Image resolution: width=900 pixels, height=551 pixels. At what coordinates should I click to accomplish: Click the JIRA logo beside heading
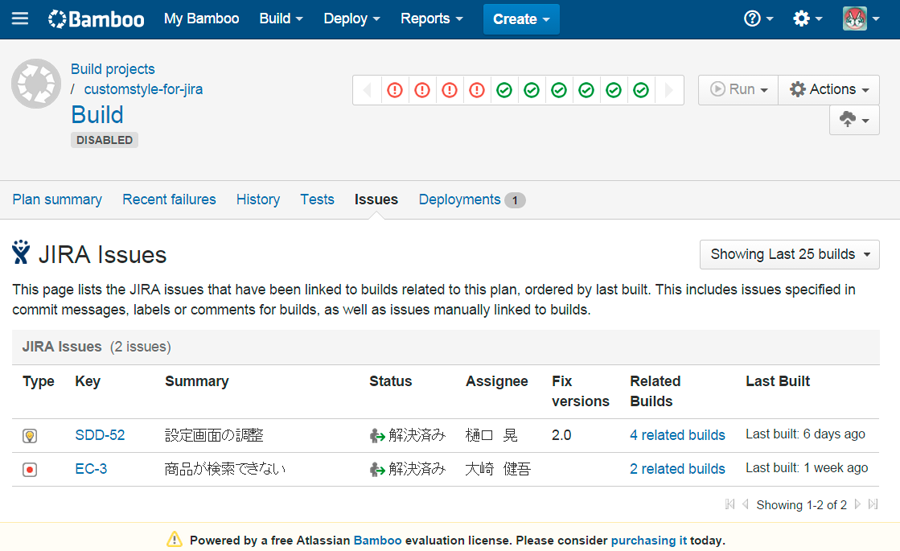(x=21, y=252)
